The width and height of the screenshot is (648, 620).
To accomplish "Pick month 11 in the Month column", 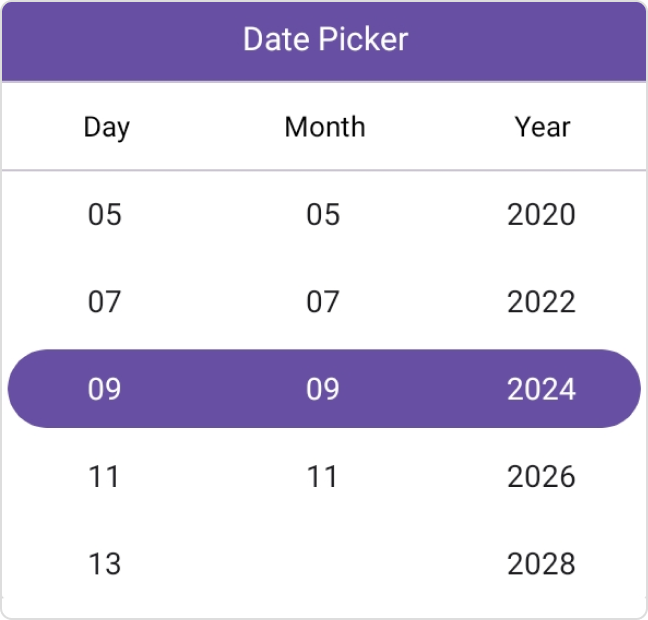I will (323, 476).
